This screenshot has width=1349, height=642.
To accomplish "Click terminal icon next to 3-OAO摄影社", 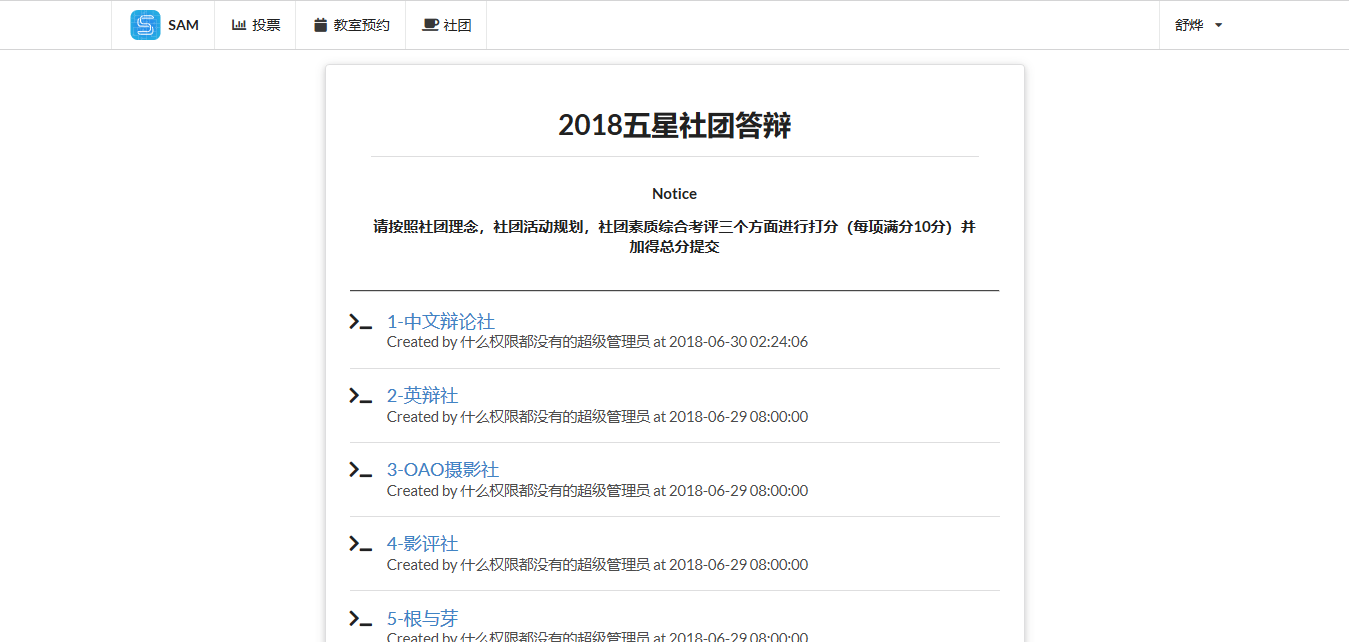I will [x=360, y=470].
